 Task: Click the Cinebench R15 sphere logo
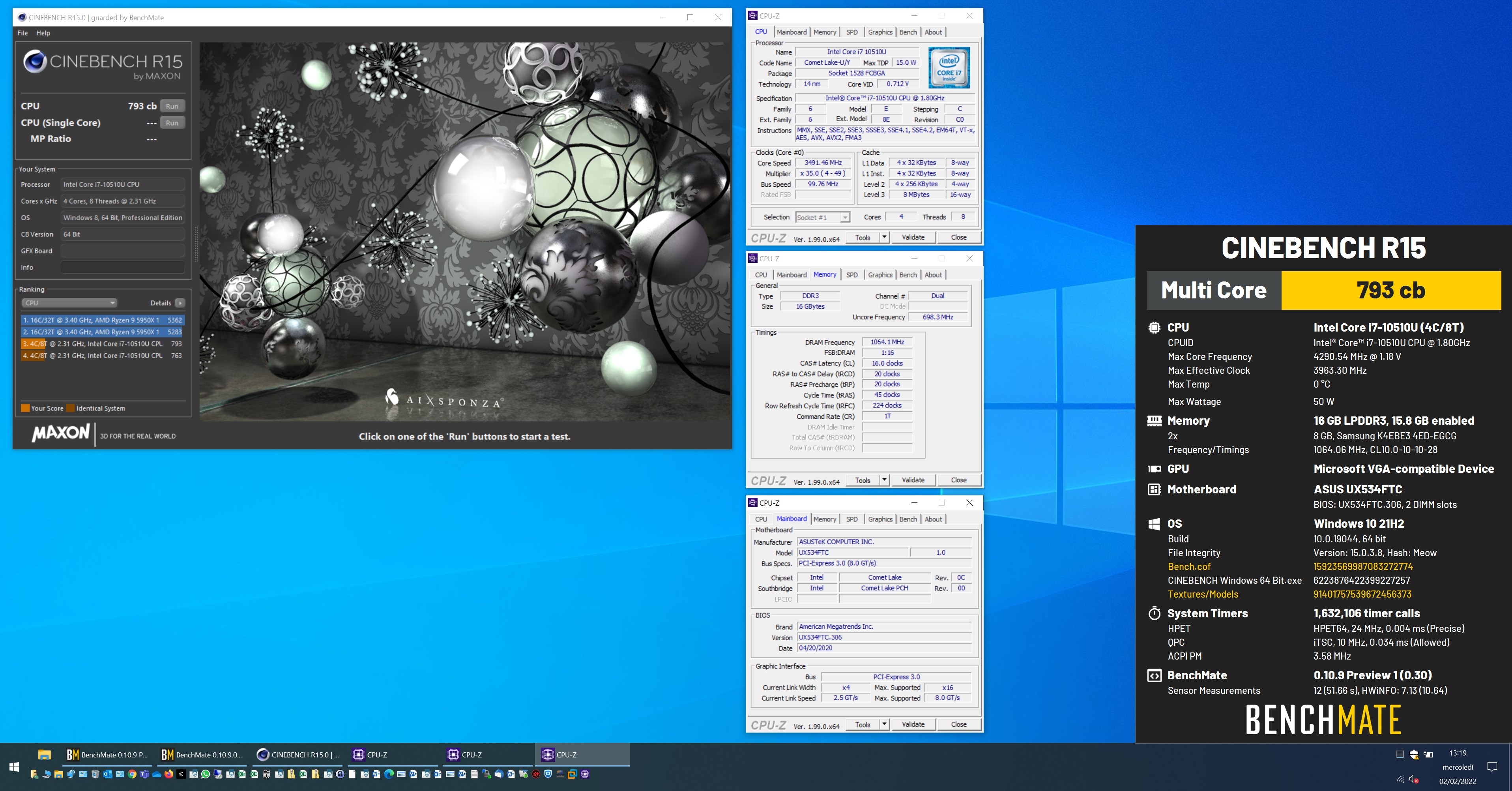(x=35, y=62)
